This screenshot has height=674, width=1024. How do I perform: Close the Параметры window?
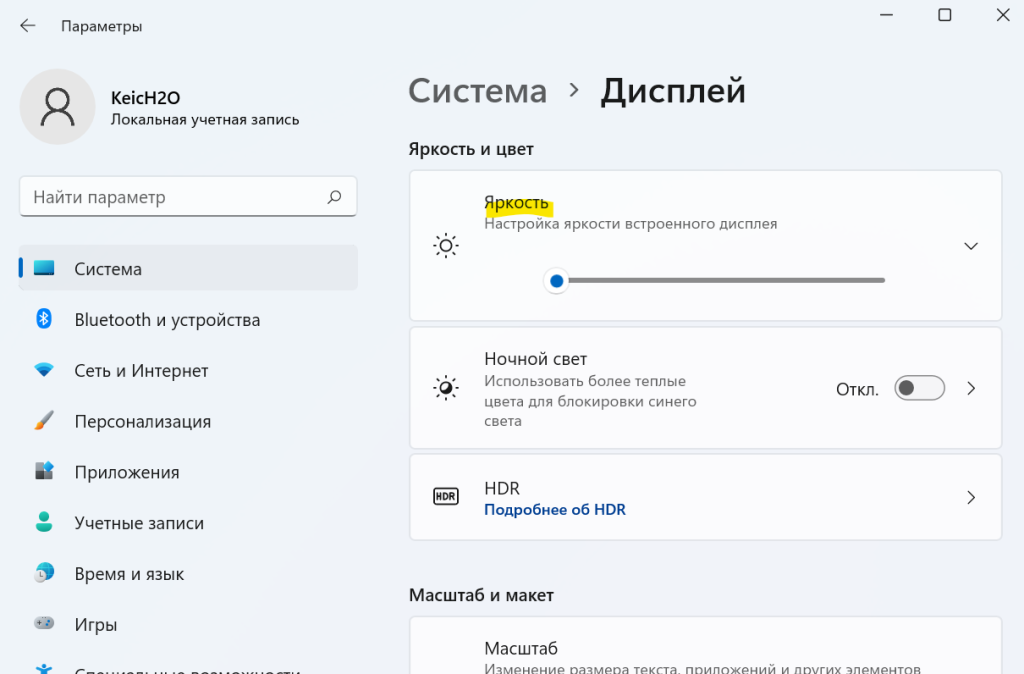[1003, 15]
